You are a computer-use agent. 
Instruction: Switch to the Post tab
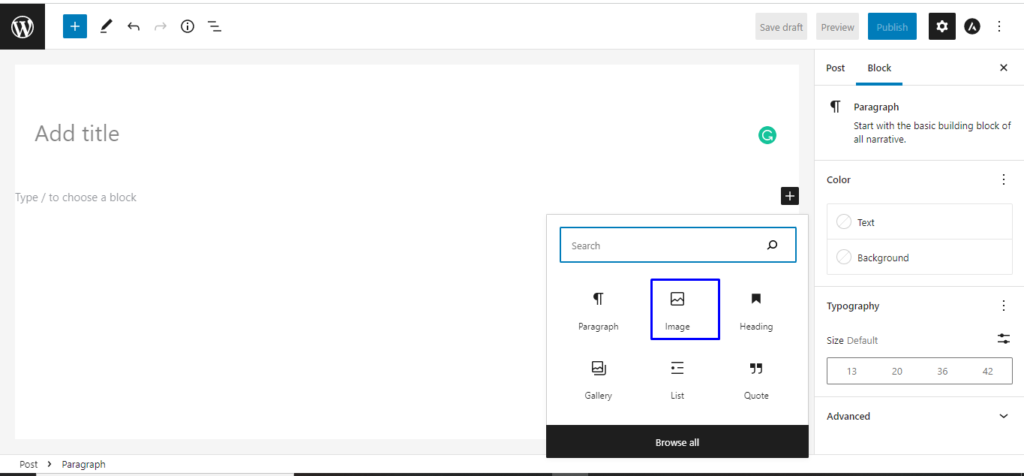(835, 68)
